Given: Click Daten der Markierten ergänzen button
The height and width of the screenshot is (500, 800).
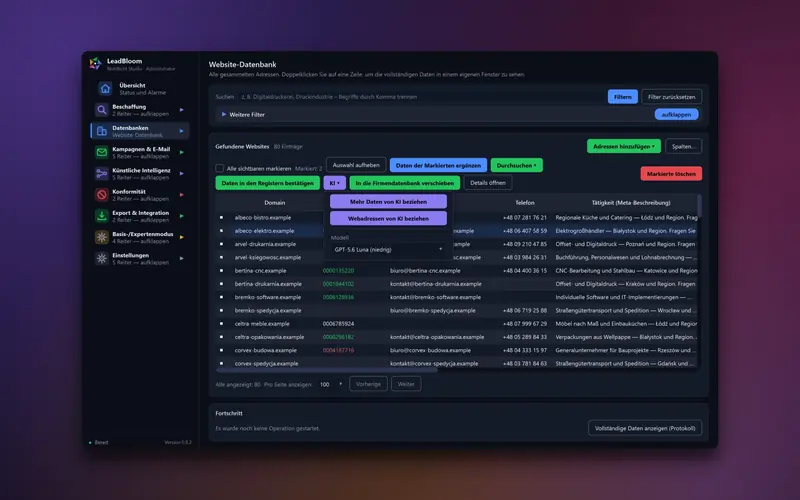Looking at the screenshot, I should [438, 165].
